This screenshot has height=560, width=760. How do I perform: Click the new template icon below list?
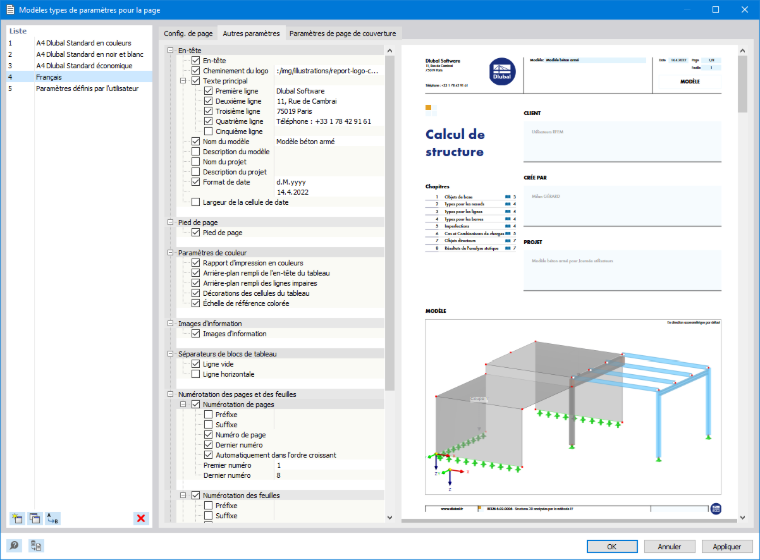(x=17, y=518)
